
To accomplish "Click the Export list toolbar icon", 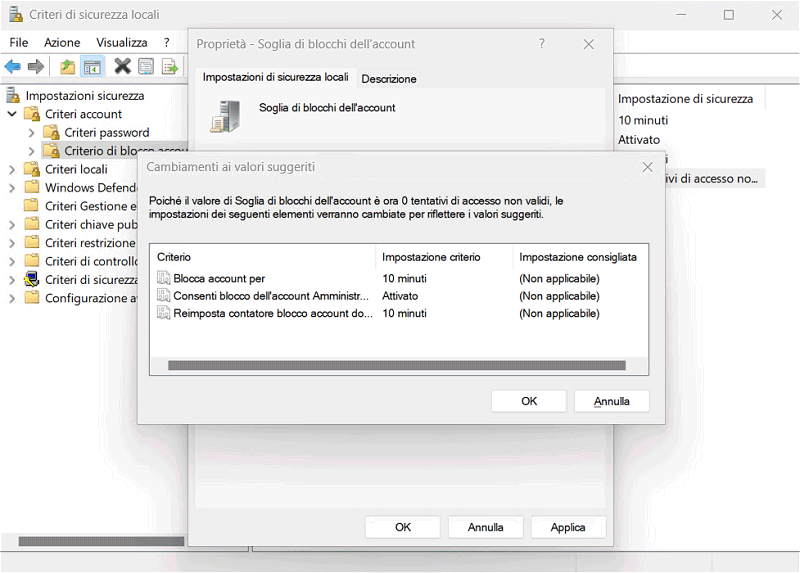I will (x=169, y=66).
